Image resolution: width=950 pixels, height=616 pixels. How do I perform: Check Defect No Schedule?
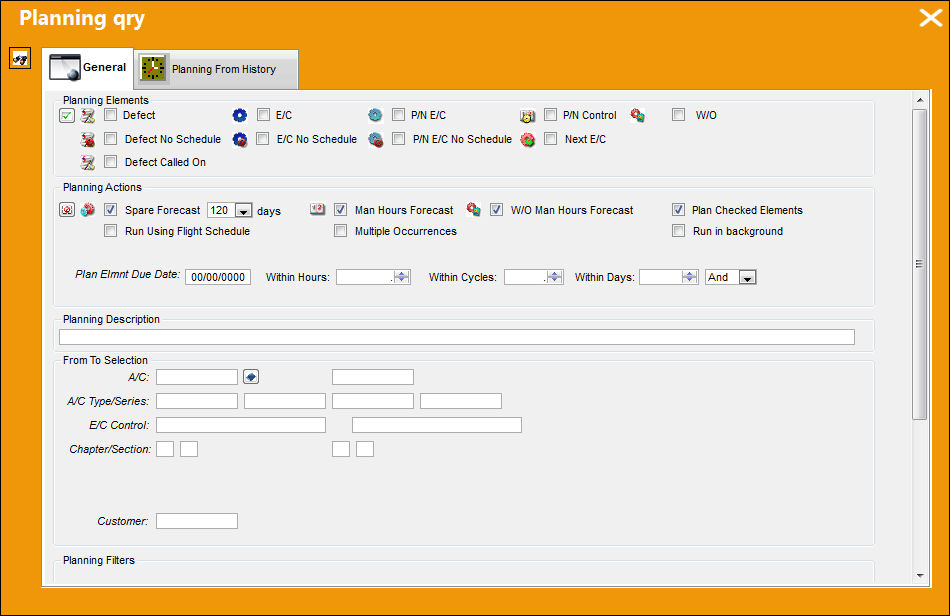110,139
